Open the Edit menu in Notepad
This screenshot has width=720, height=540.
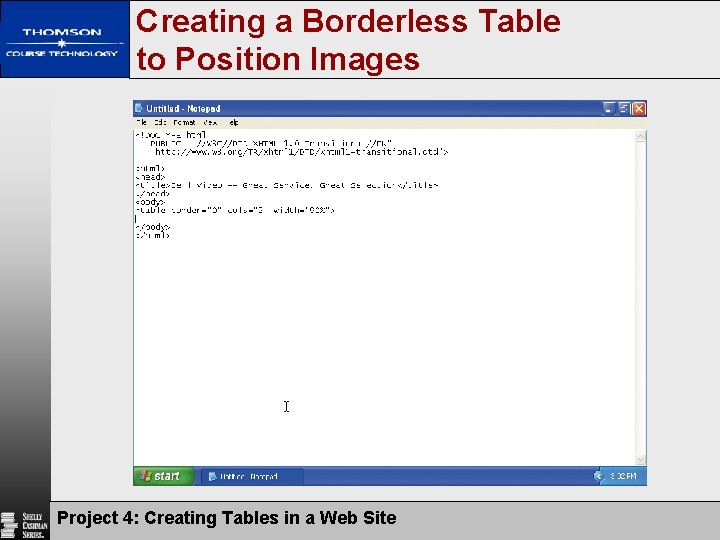click(x=160, y=123)
